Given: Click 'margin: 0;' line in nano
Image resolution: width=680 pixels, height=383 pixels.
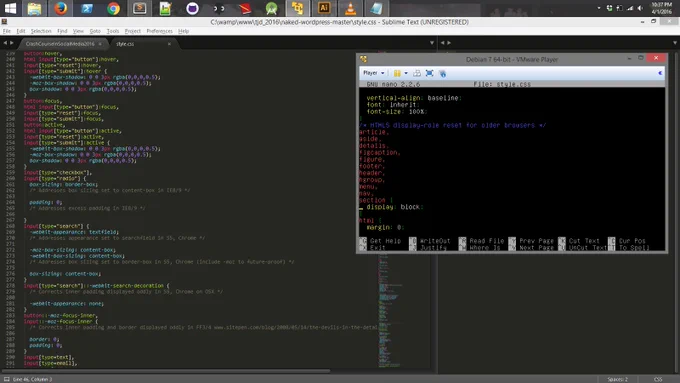Looking at the screenshot, I should (x=385, y=227).
